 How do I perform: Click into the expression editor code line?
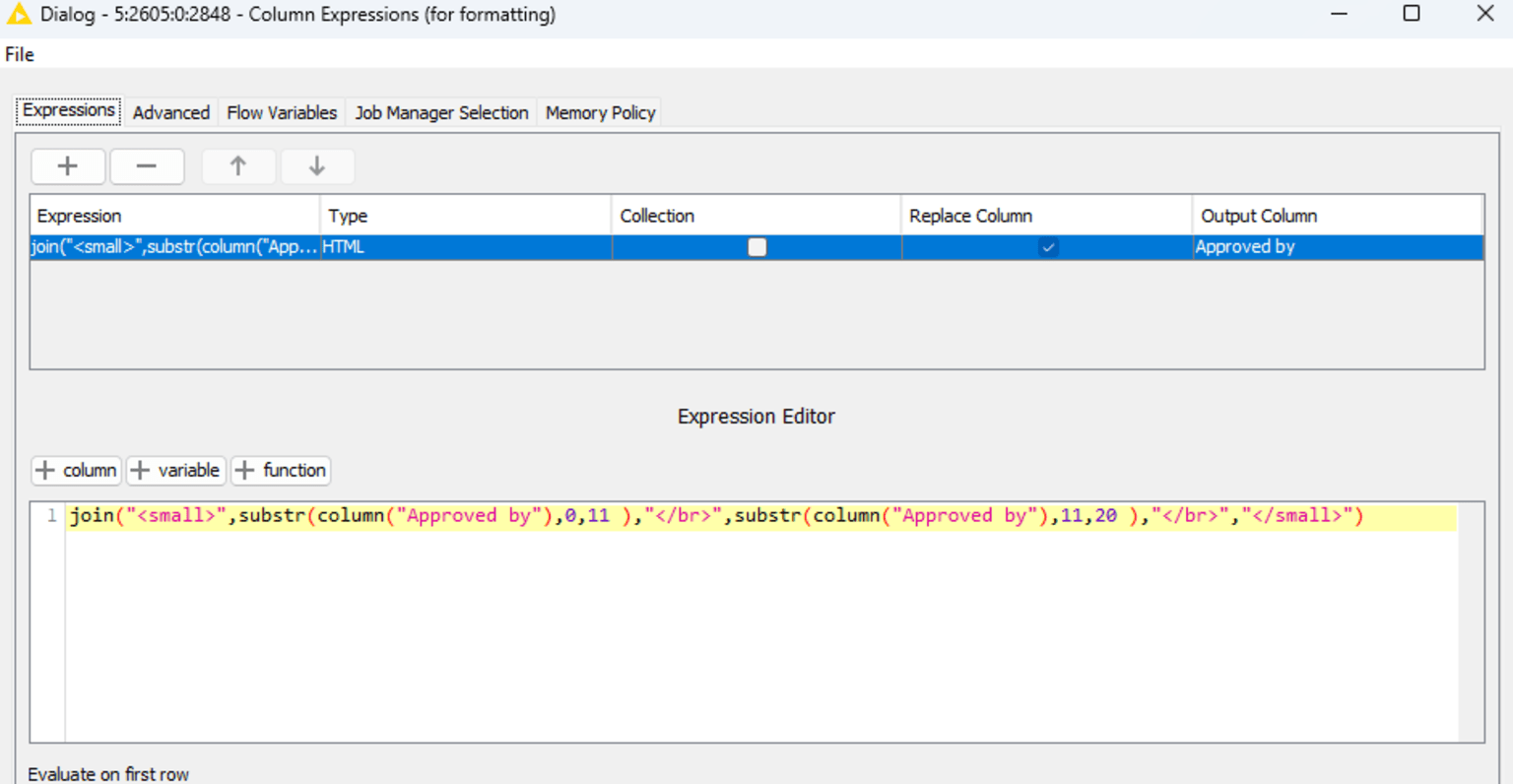(x=761, y=516)
